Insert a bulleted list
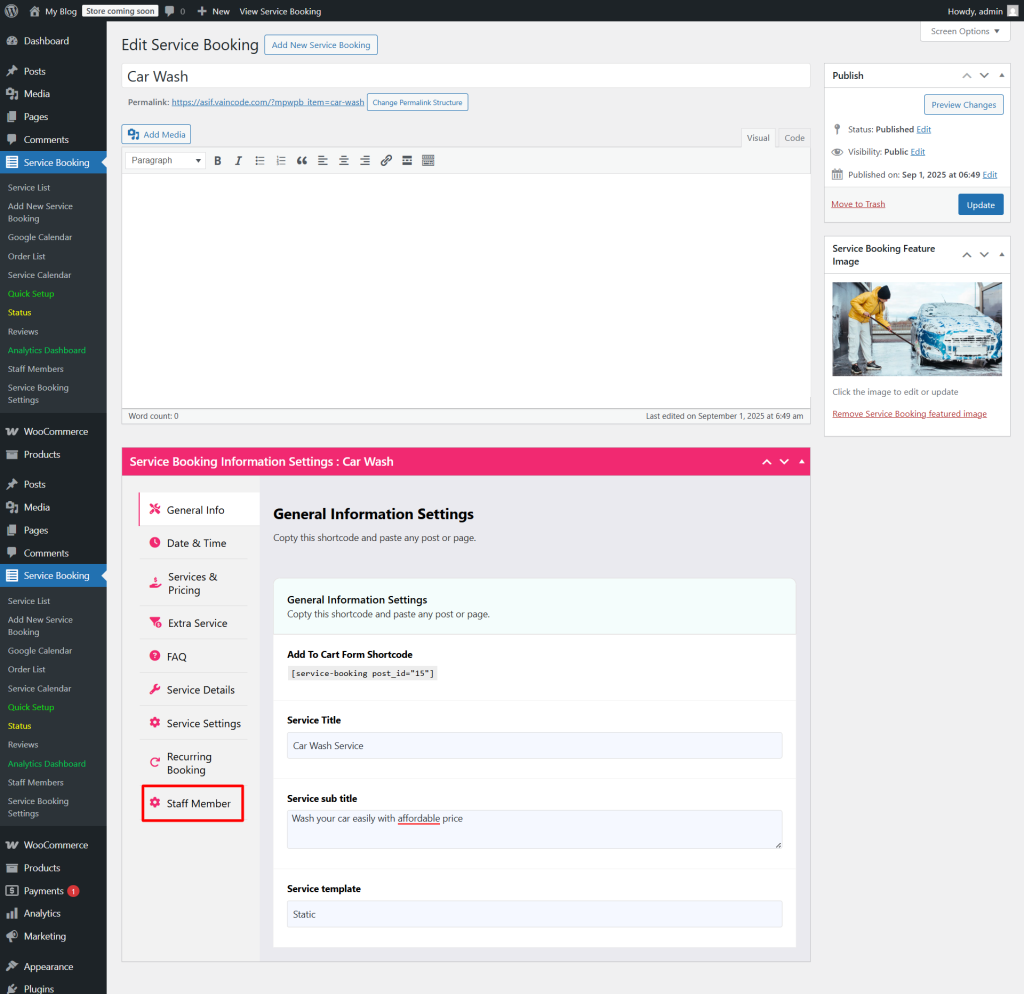This screenshot has width=1024, height=994. [260, 161]
